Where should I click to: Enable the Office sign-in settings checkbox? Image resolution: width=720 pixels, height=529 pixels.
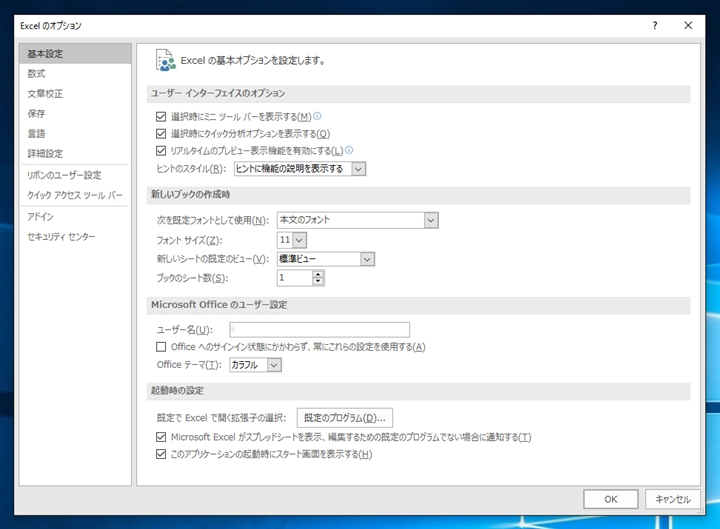coord(161,347)
